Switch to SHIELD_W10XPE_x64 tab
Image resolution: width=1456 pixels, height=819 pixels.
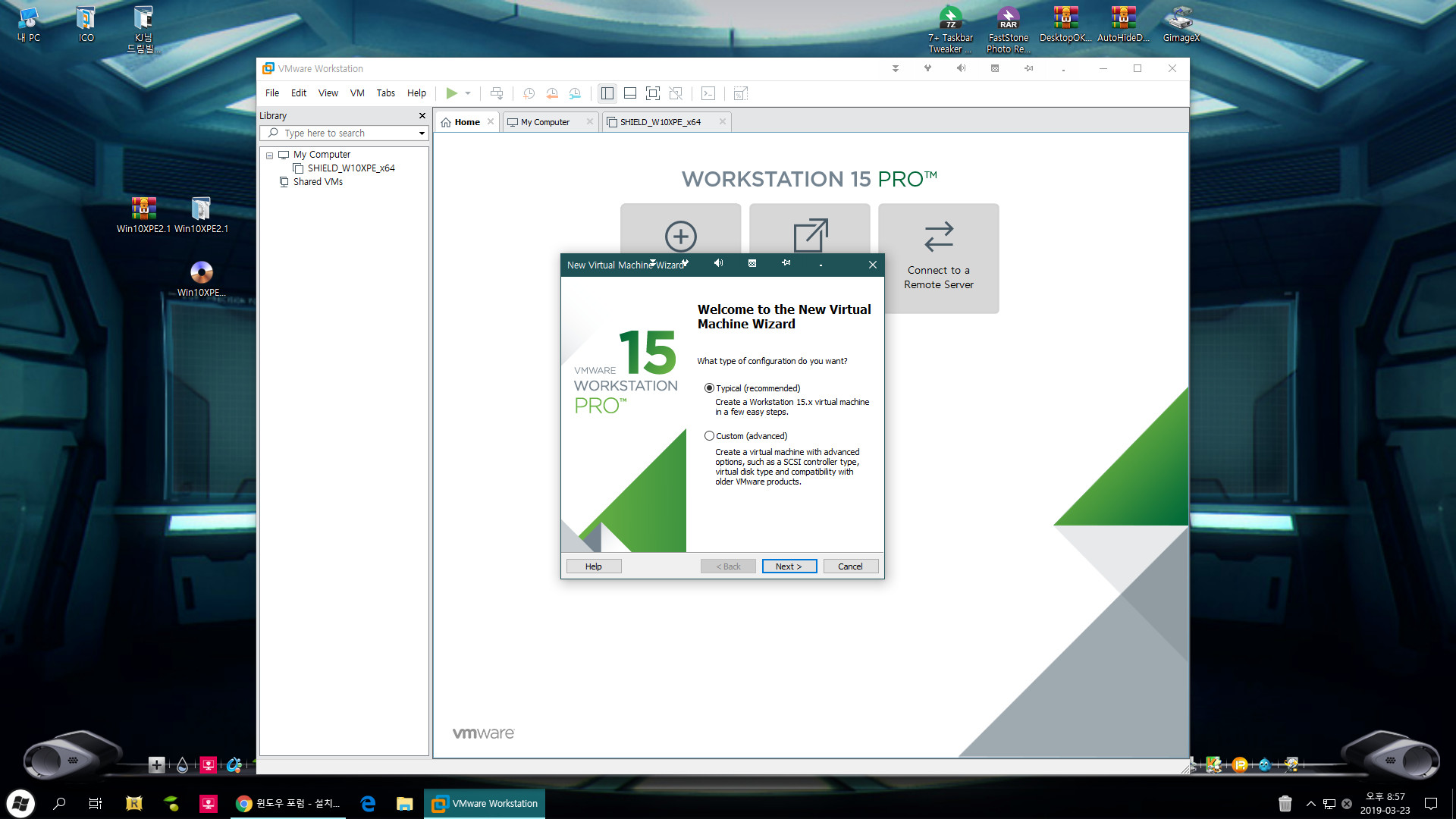(x=660, y=122)
